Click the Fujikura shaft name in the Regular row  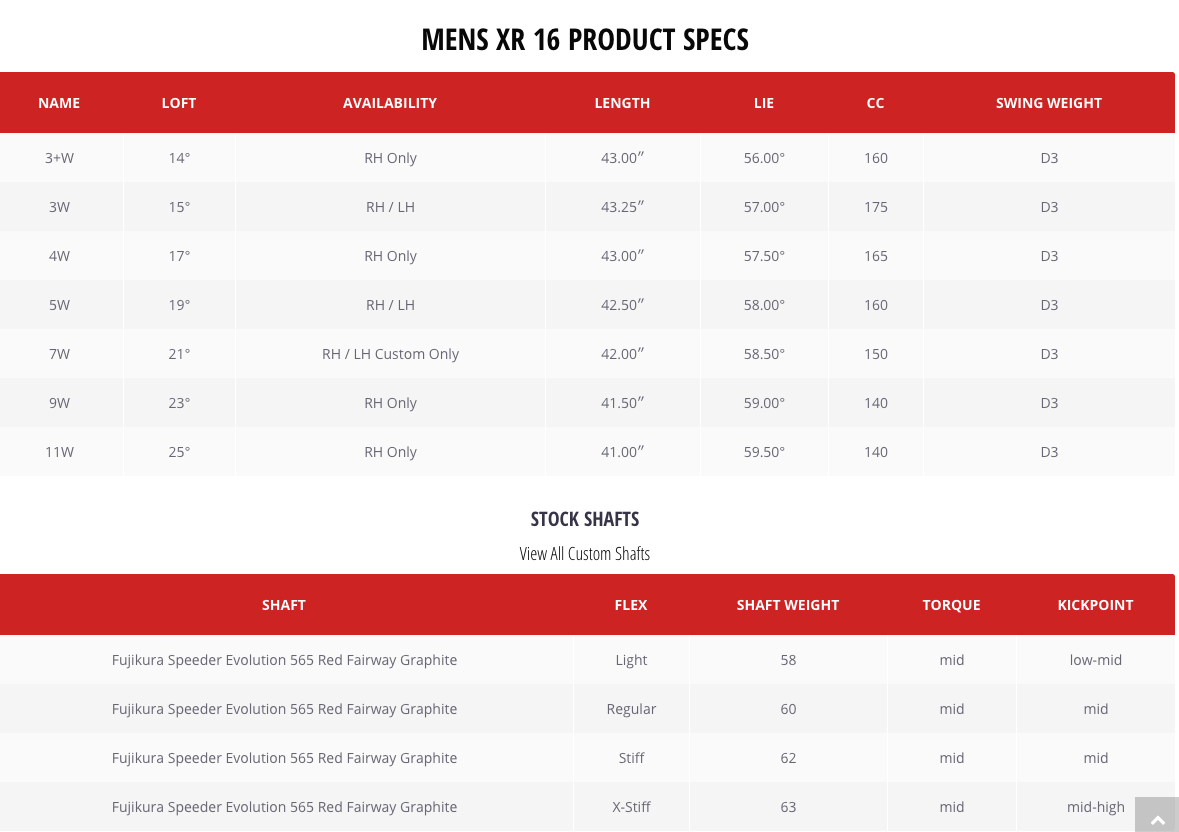(x=284, y=708)
